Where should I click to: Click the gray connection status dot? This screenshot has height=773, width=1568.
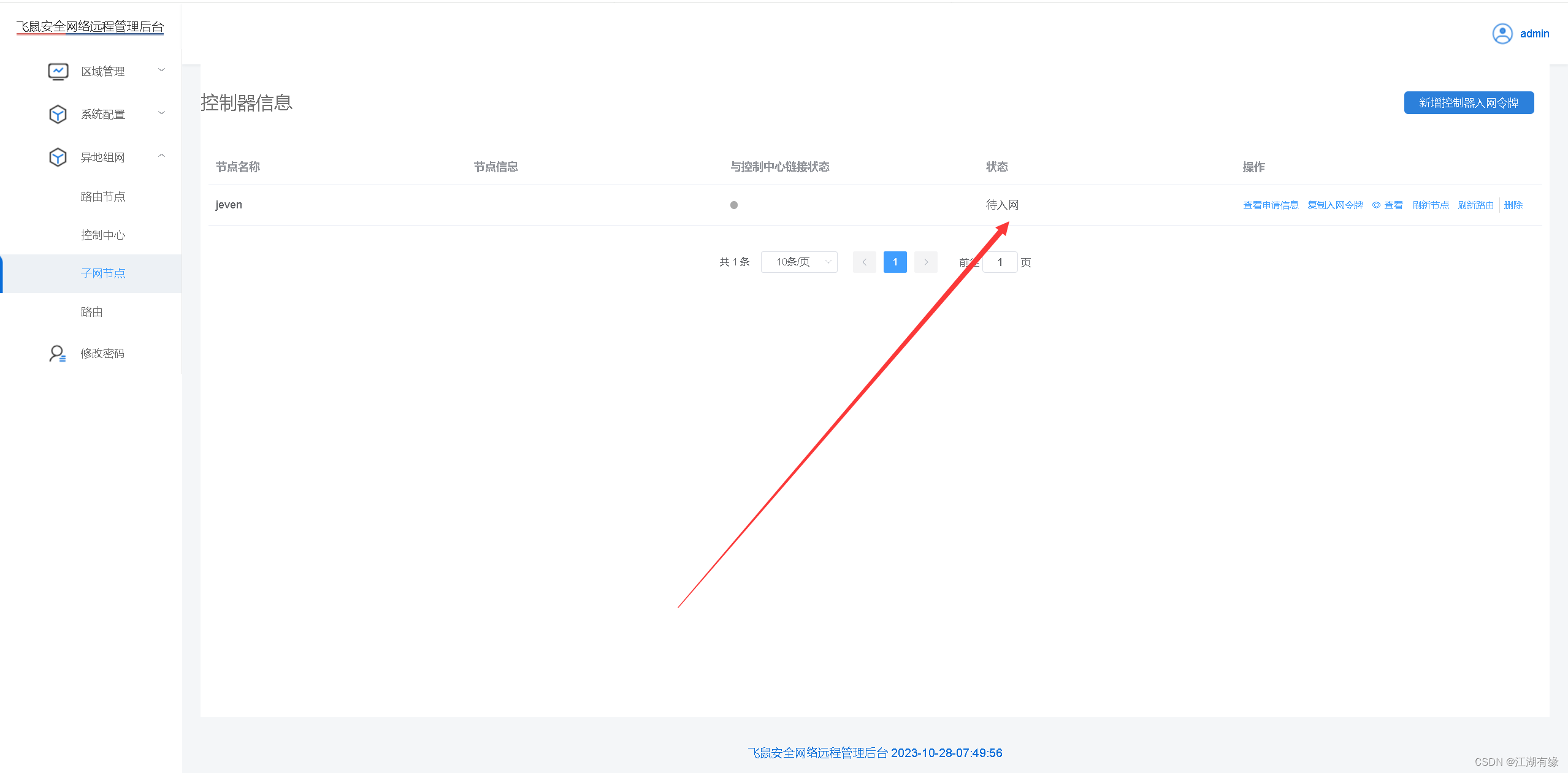click(733, 205)
